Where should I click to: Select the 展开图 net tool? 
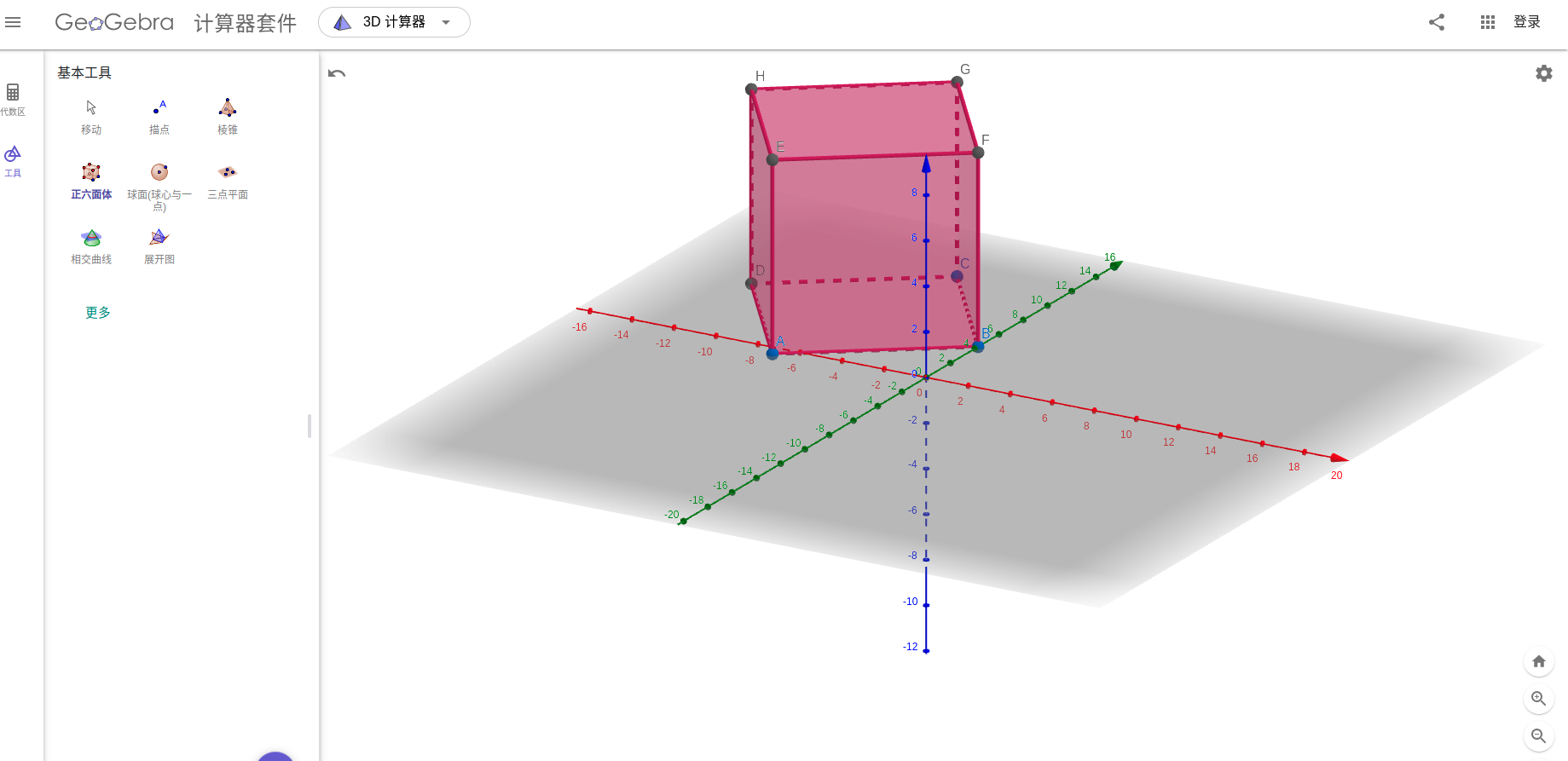tap(159, 246)
